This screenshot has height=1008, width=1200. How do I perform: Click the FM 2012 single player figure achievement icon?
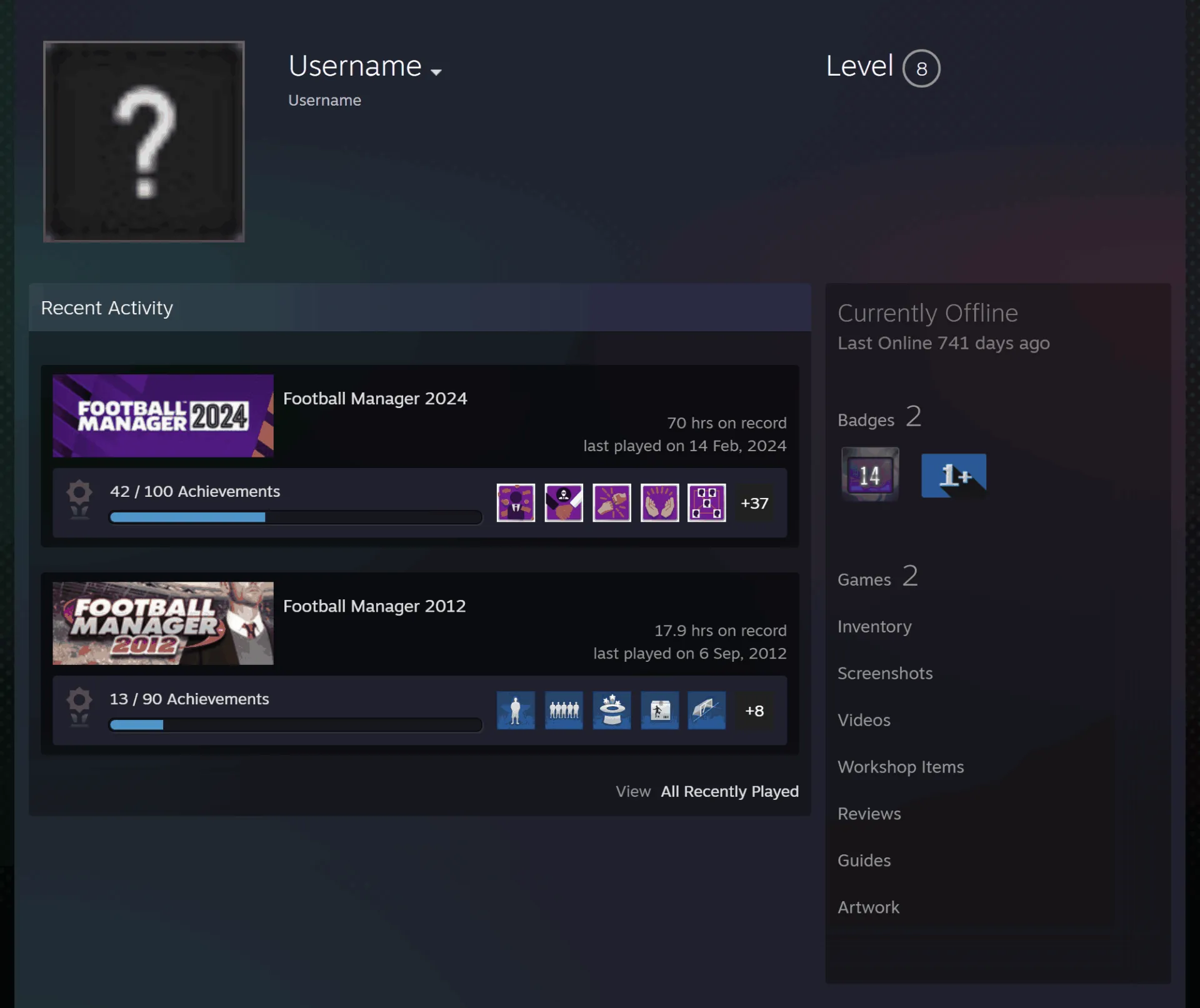pyautogui.click(x=516, y=710)
